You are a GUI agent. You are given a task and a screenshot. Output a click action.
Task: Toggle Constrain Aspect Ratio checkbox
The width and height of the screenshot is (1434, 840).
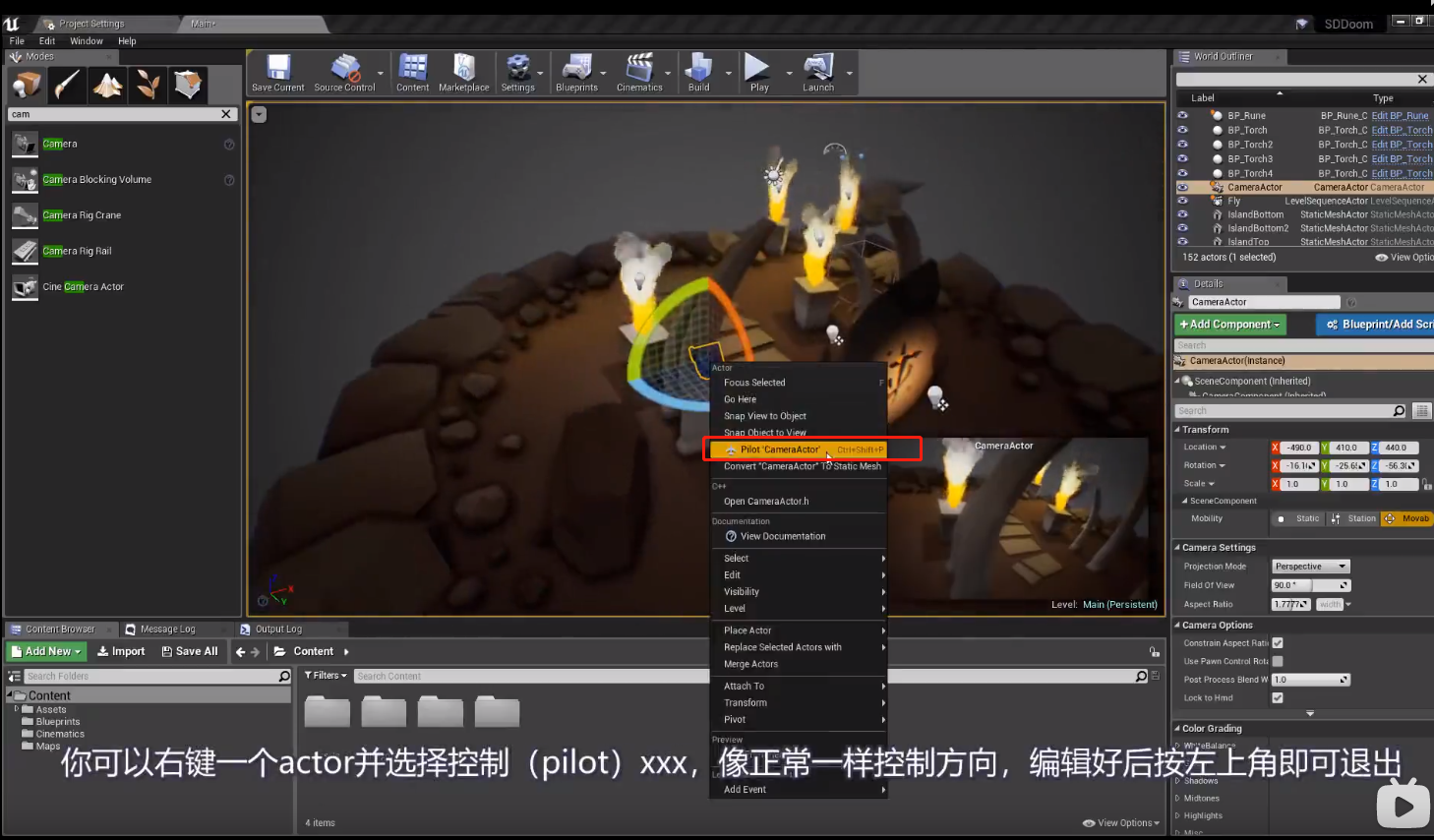coord(1278,643)
